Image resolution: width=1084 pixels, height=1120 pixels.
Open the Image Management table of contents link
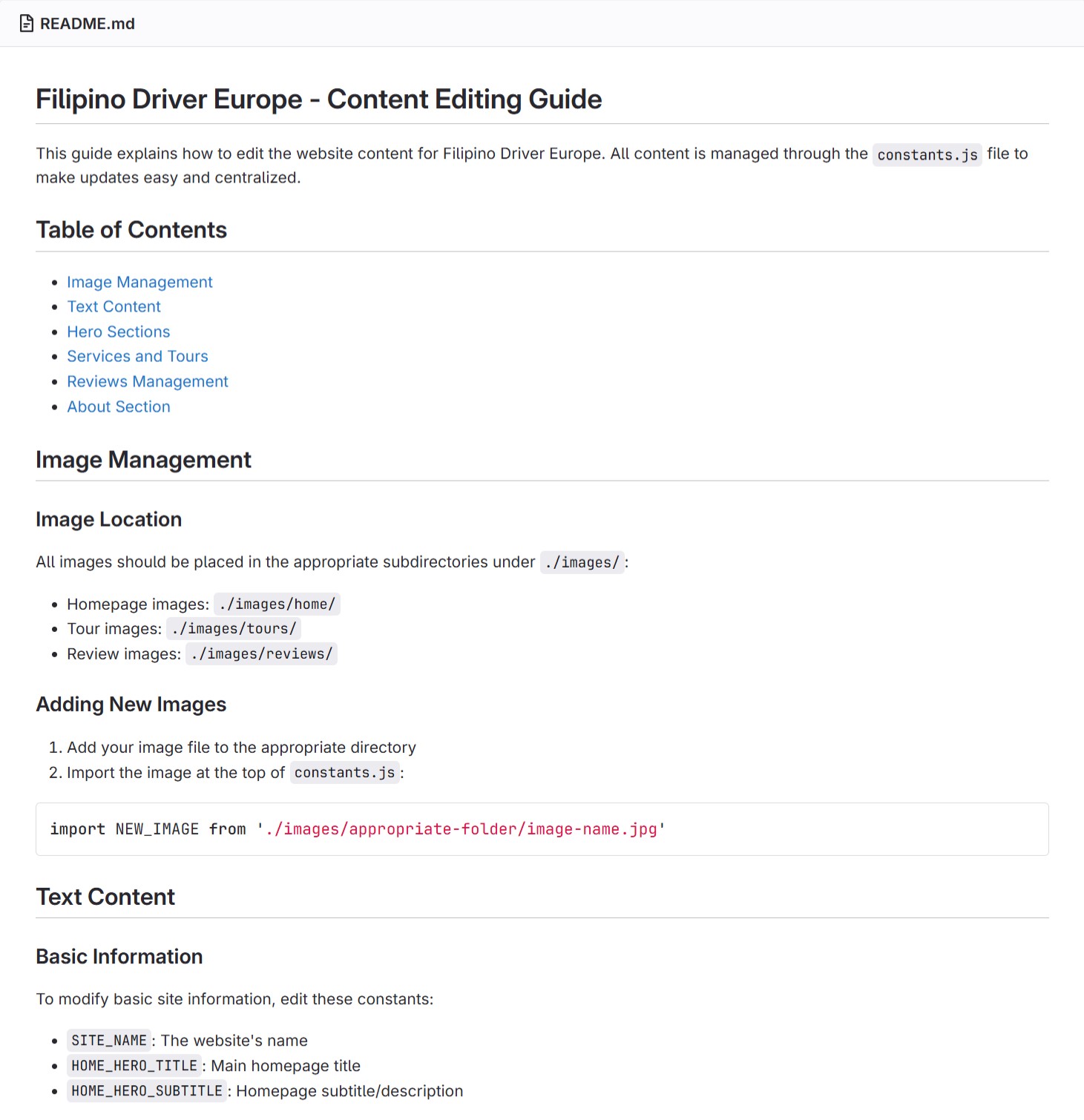coord(139,282)
